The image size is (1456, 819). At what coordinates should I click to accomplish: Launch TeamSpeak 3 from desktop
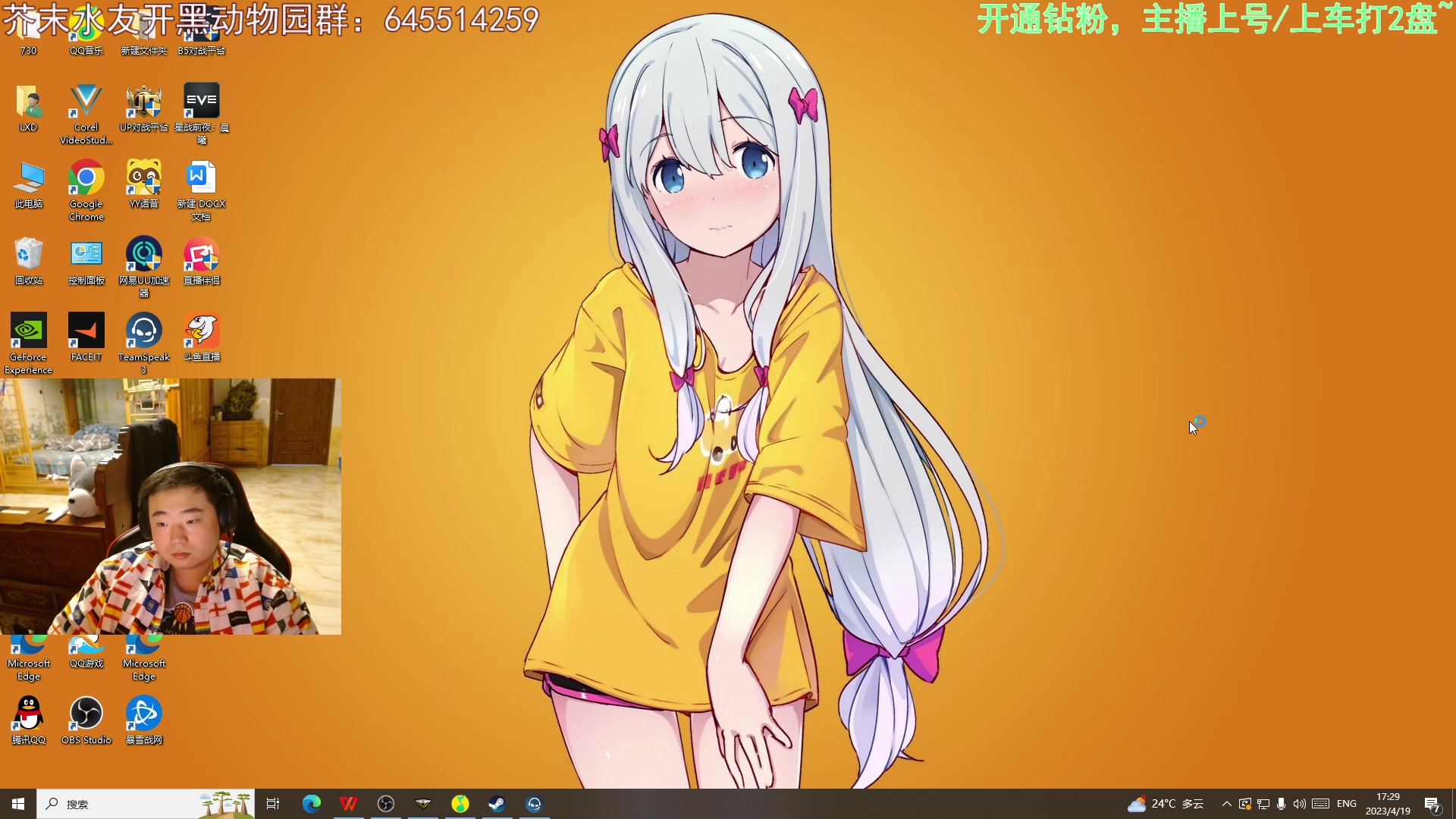143,344
